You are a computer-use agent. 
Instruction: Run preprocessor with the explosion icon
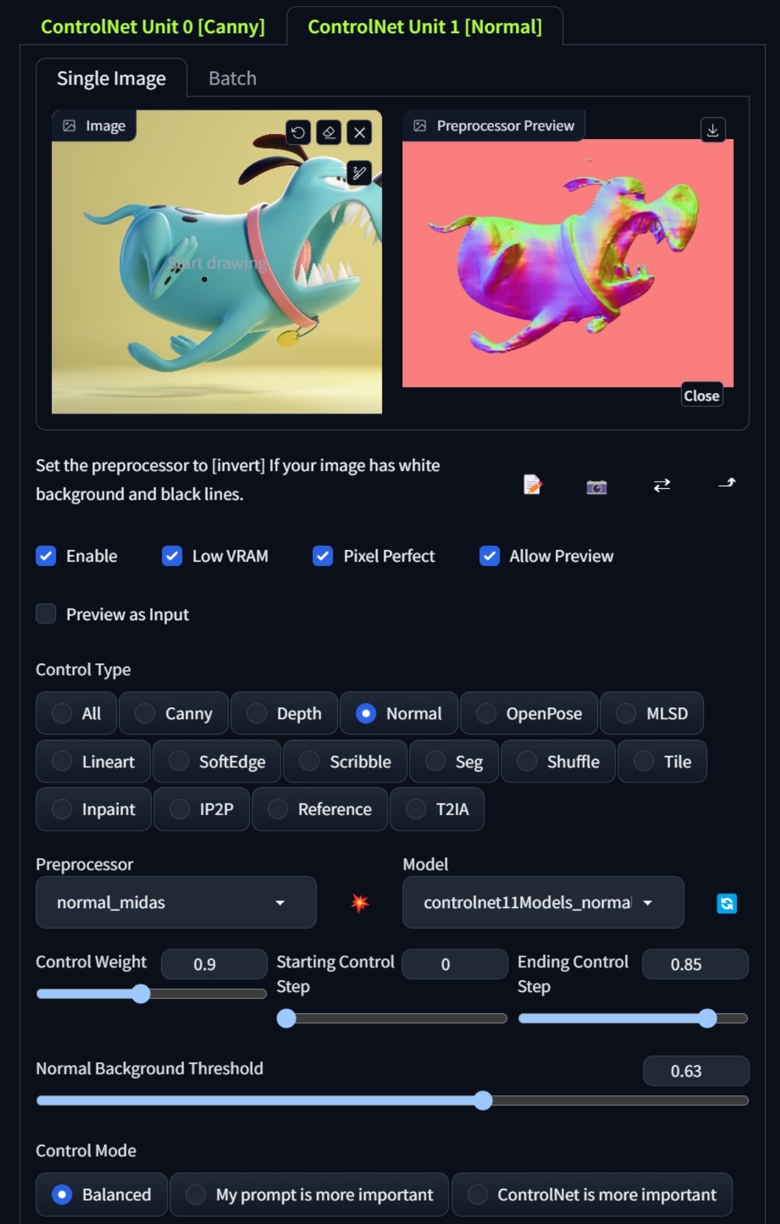pyautogui.click(x=360, y=902)
